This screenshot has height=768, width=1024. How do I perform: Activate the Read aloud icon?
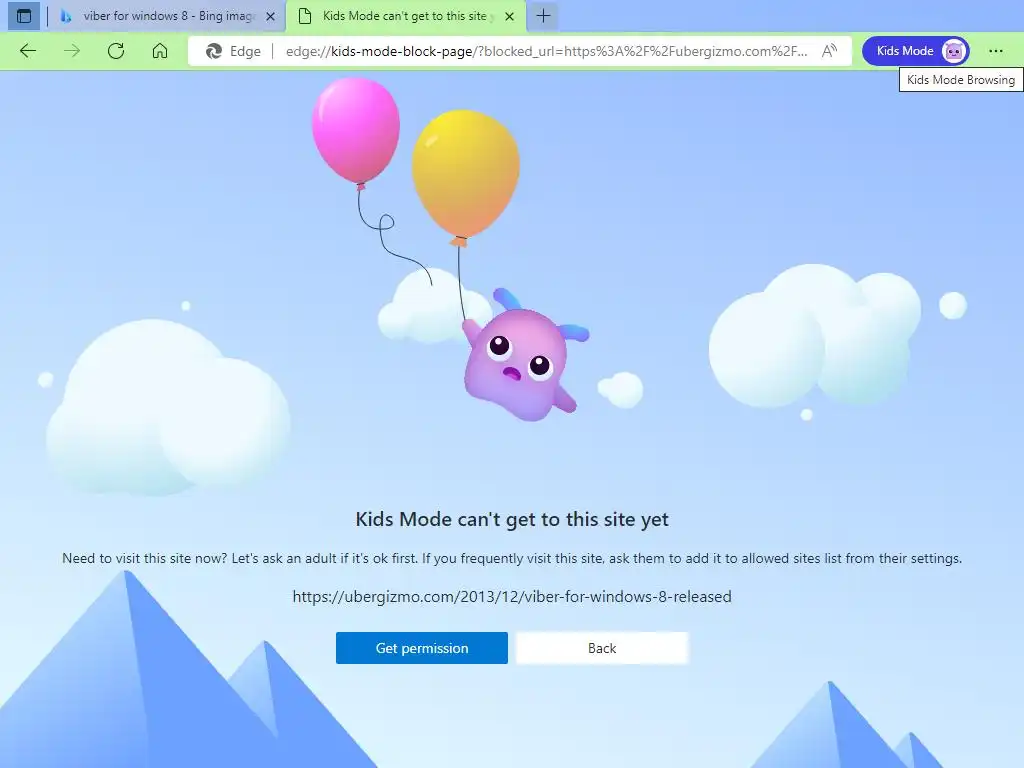coord(829,51)
